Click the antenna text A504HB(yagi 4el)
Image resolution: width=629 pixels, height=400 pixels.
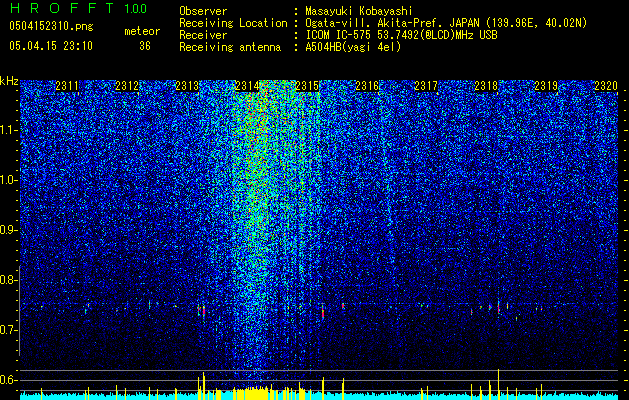[x=353, y=47]
